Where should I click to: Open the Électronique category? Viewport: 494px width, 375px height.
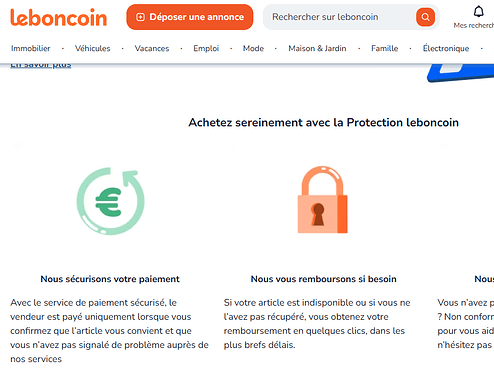coord(446,48)
